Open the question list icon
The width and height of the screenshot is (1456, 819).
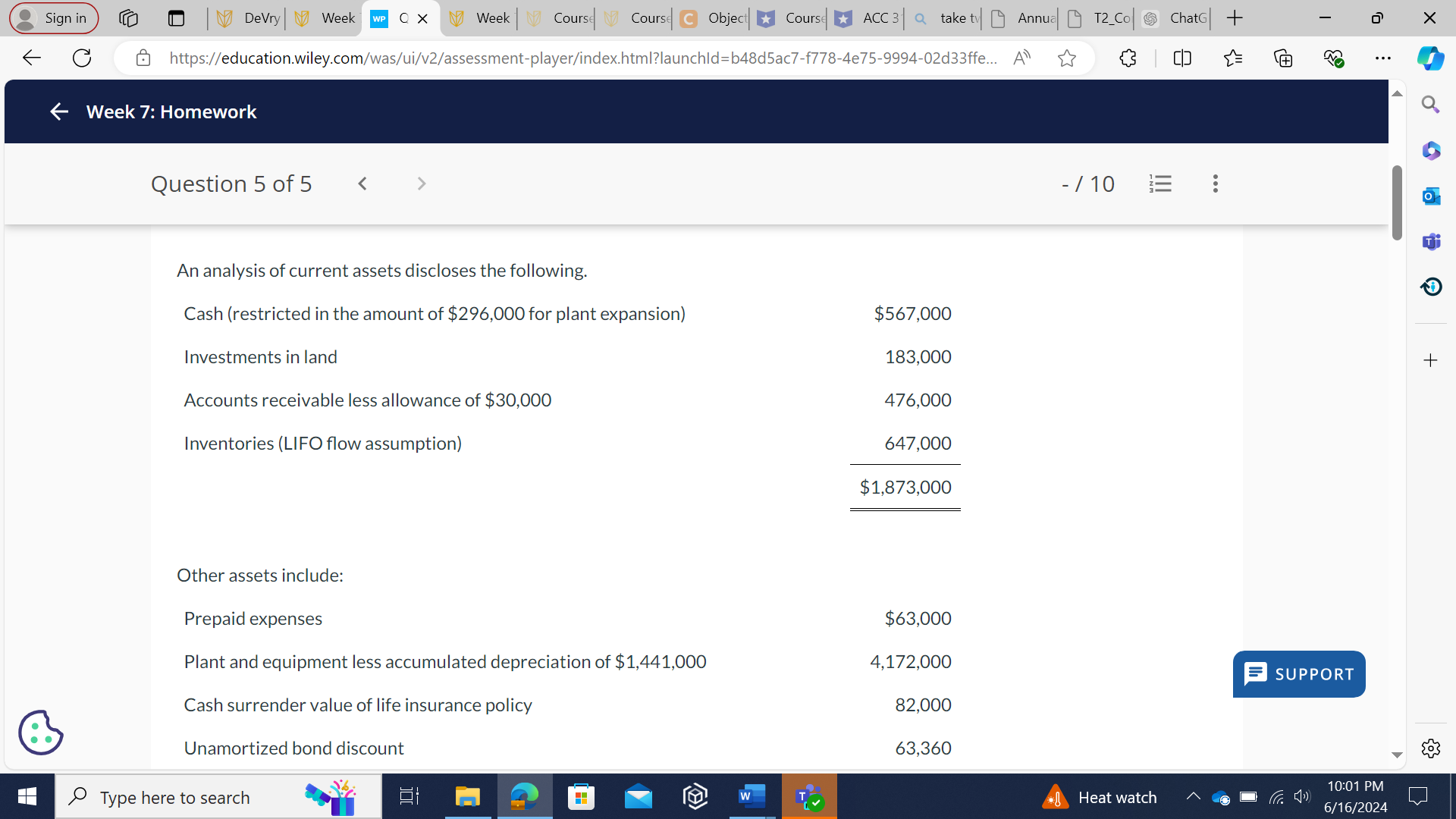(1160, 184)
